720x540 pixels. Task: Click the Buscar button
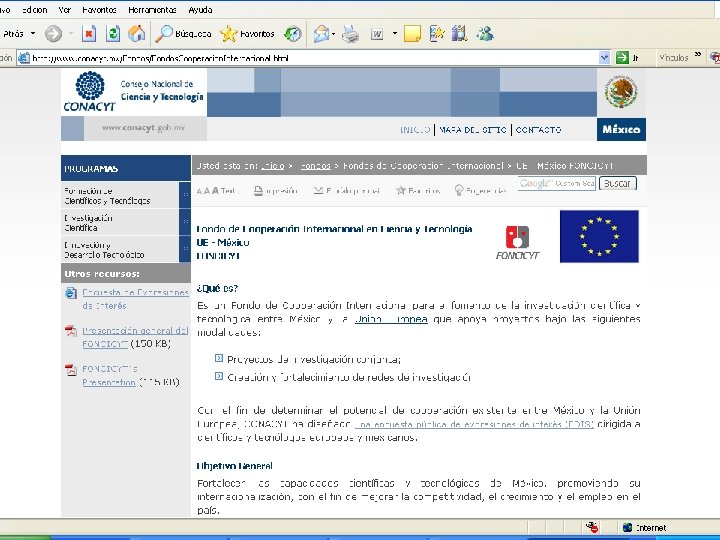point(618,183)
